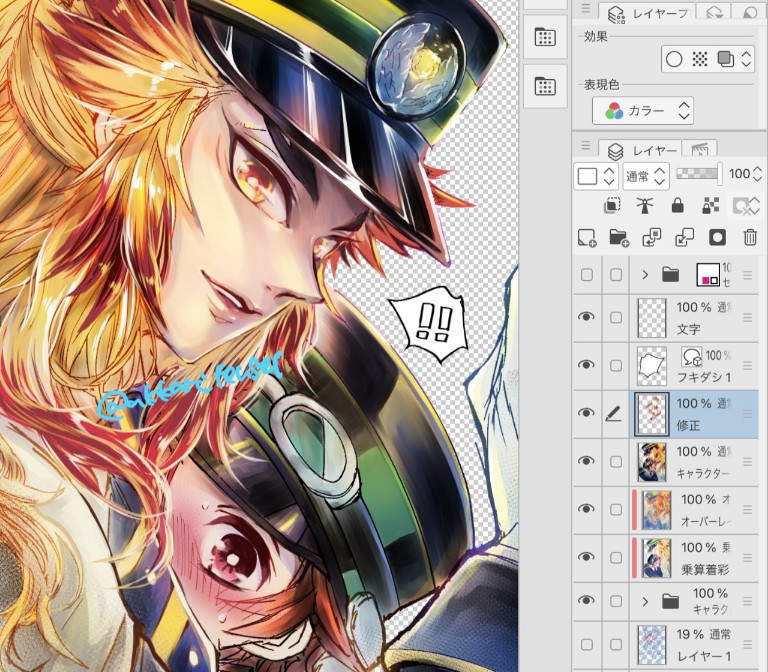
Task: Click the balloon icon on フキダシ1 layer
Action: coord(692,357)
